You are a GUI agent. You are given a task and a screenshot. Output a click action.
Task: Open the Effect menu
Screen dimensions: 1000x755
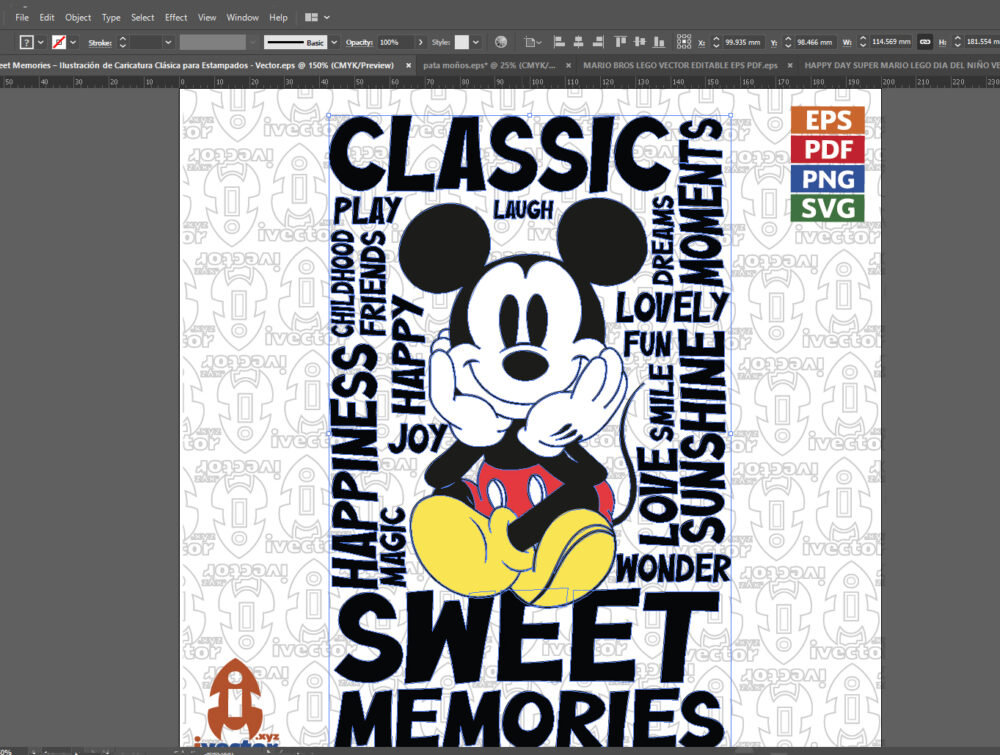coord(176,17)
